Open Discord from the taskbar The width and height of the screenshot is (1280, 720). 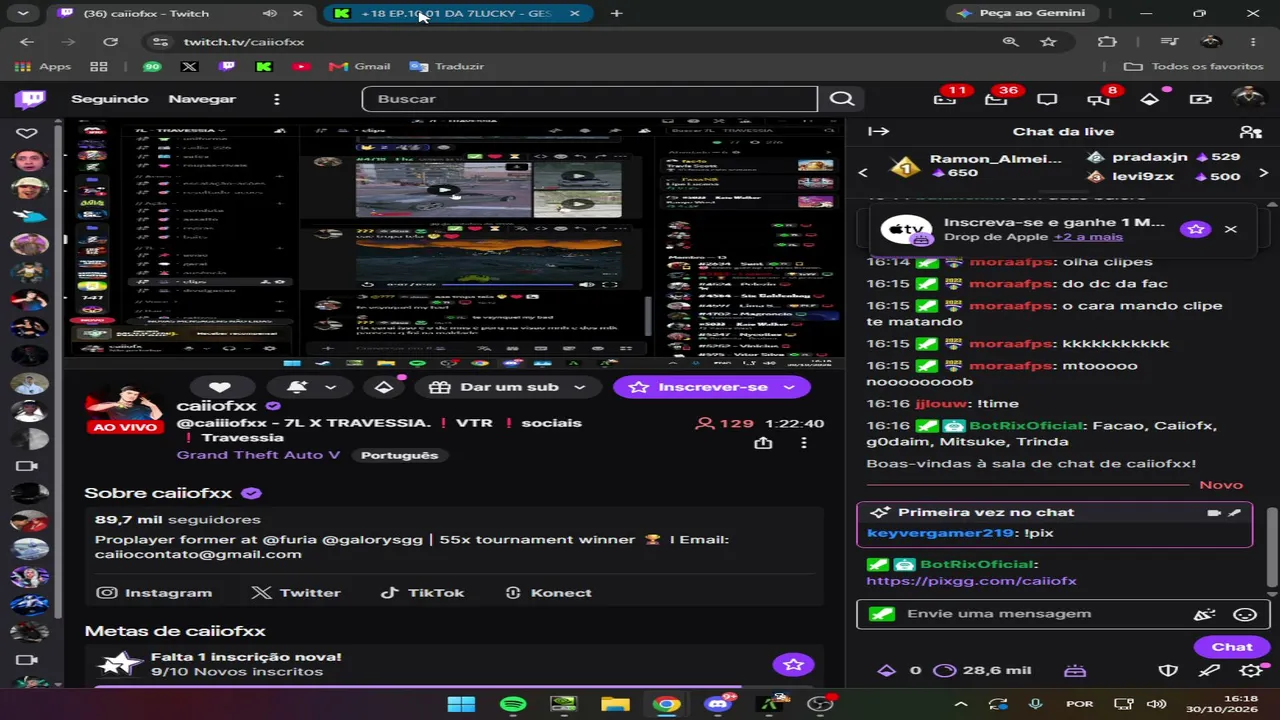click(717, 704)
